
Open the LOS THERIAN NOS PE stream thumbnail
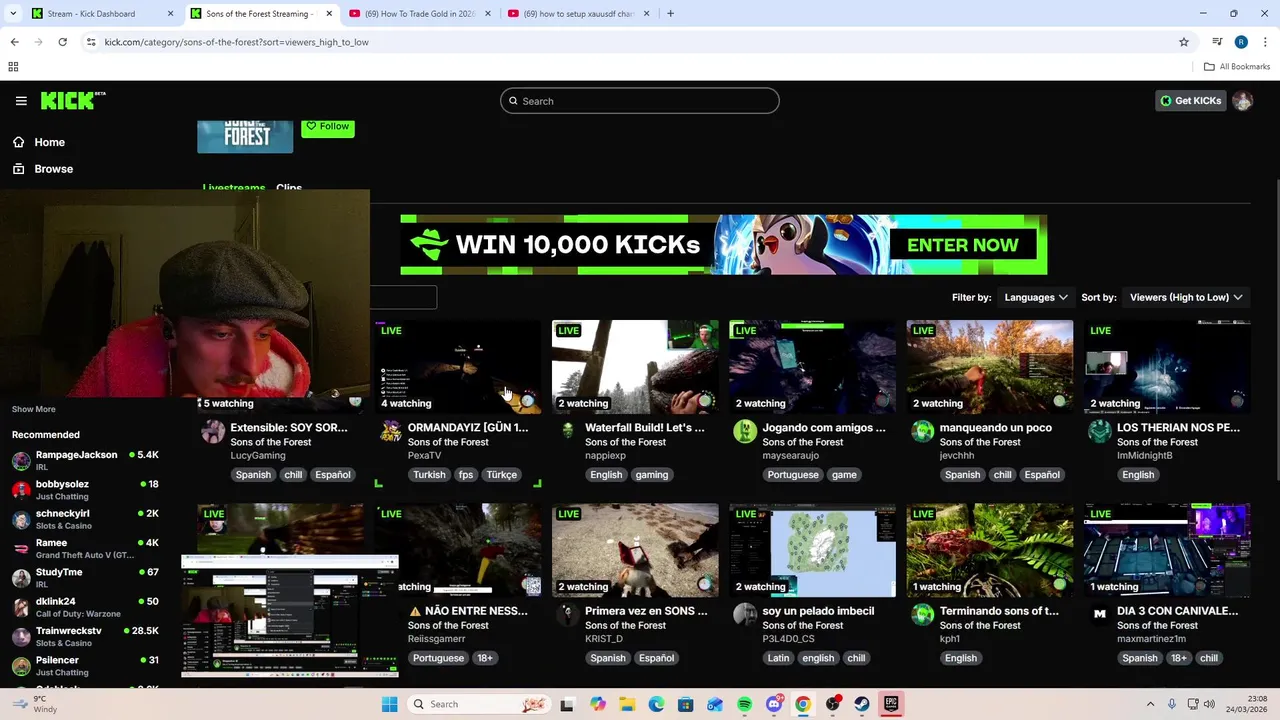click(1167, 366)
